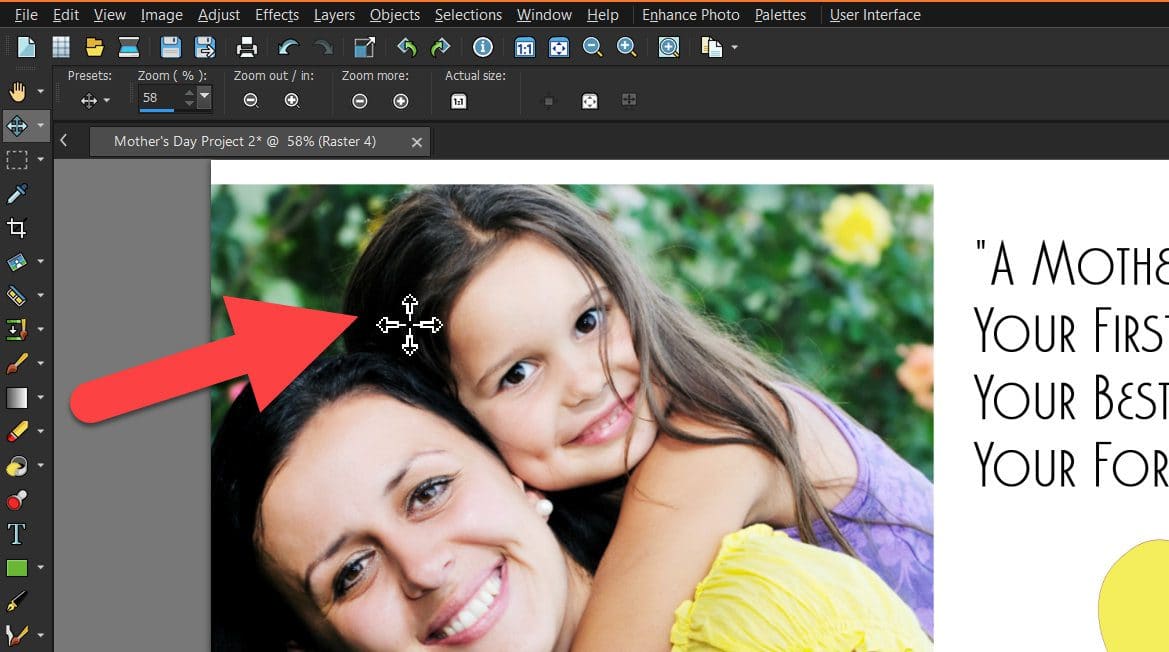Select the Text tool
The image size is (1169, 652).
pyautogui.click(x=16, y=533)
